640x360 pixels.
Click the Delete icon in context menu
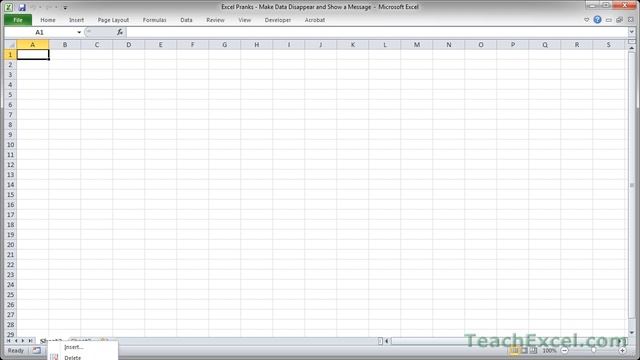(54, 357)
